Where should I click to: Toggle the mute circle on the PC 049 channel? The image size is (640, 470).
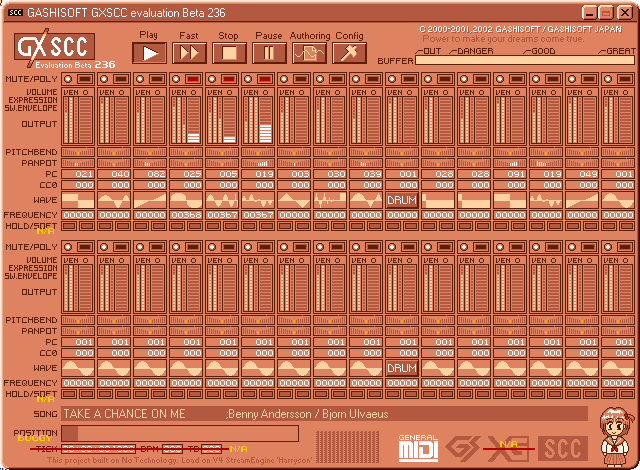click(572, 79)
